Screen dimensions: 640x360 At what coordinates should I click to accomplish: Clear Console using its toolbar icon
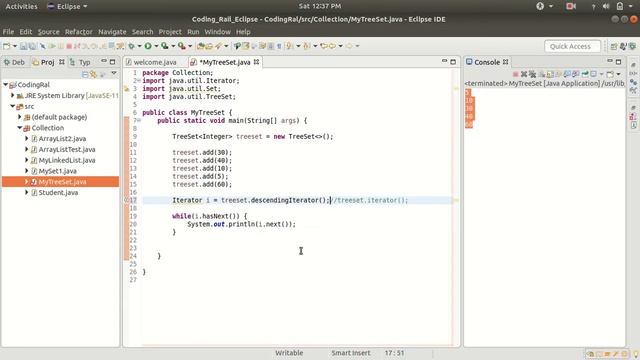(542, 74)
